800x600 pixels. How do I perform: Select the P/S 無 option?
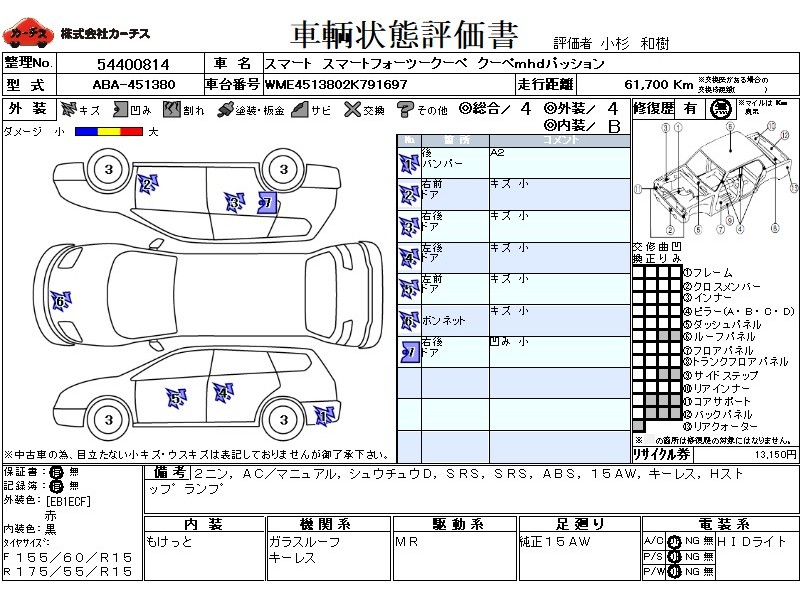[708, 556]
